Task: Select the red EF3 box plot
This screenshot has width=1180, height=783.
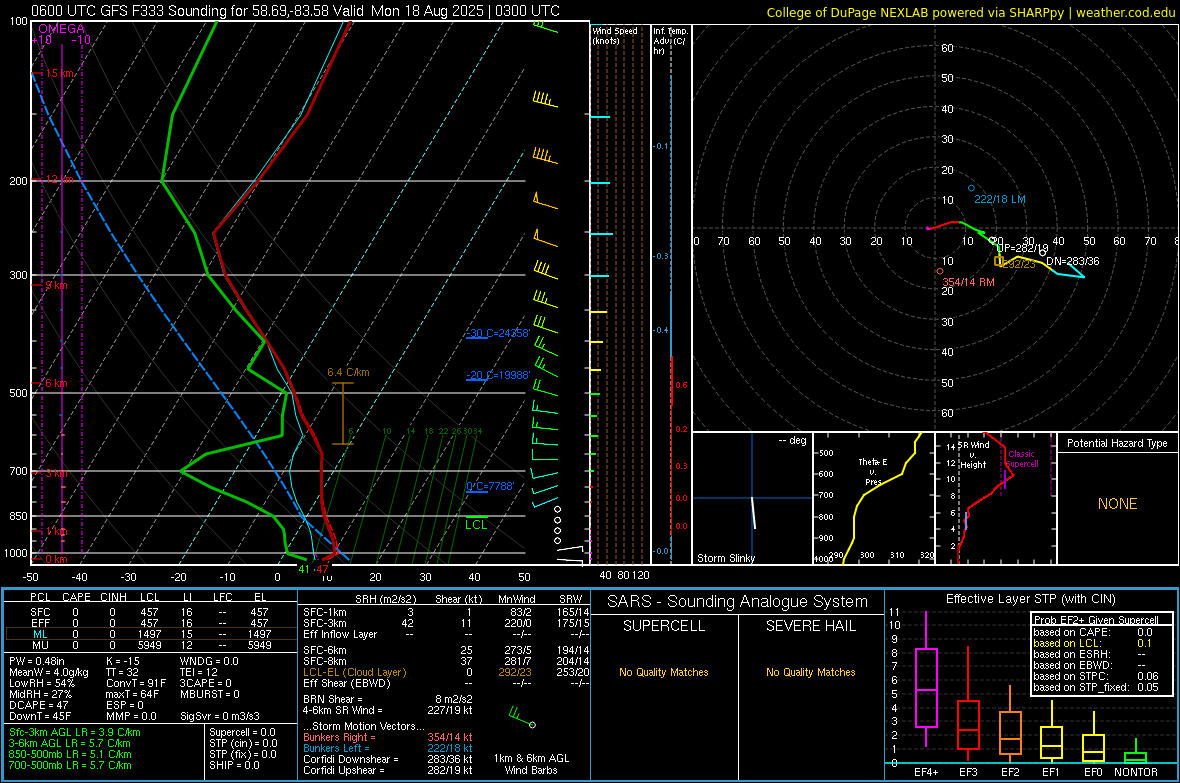Action: coord(968,704)
